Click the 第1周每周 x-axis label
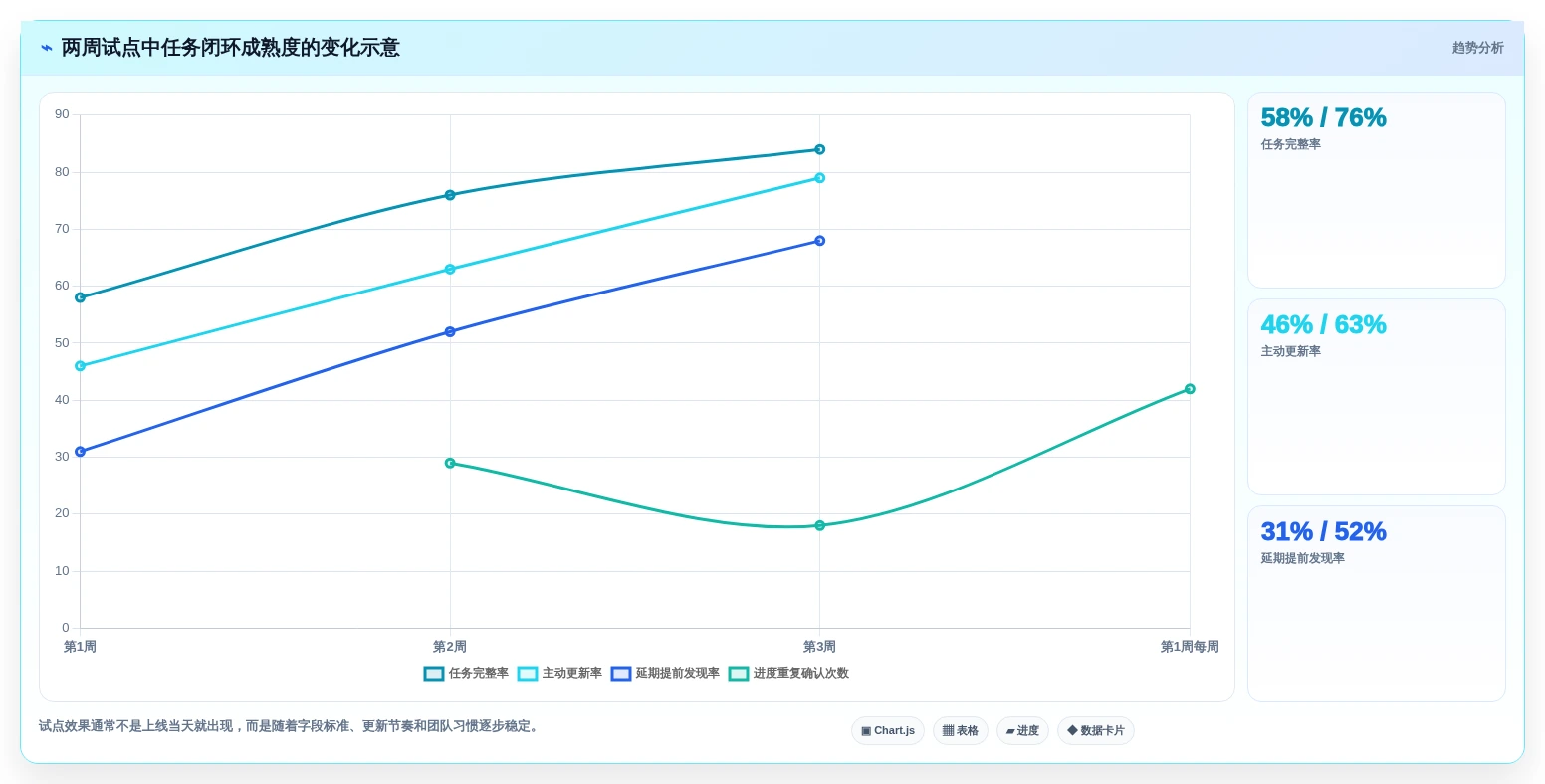Viewport: 1545px width, 784px height. [x=1190, y=647]
